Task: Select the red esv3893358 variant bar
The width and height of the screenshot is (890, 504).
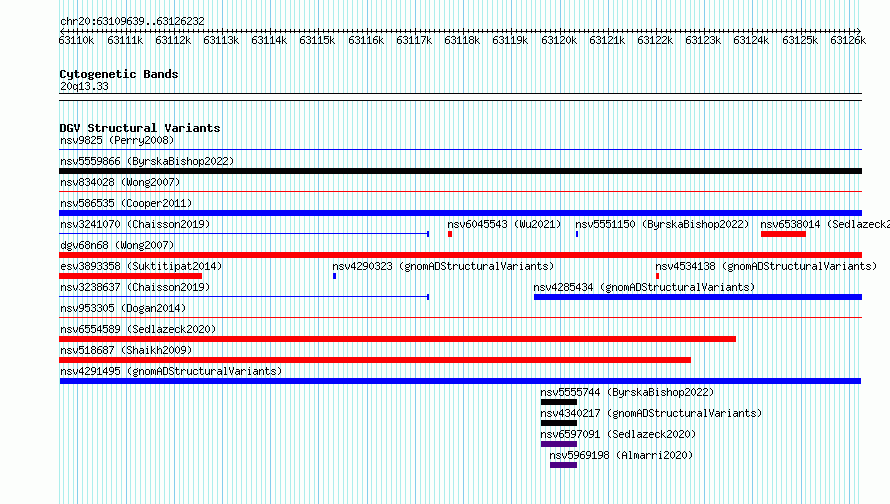Action: pos(131,276)
